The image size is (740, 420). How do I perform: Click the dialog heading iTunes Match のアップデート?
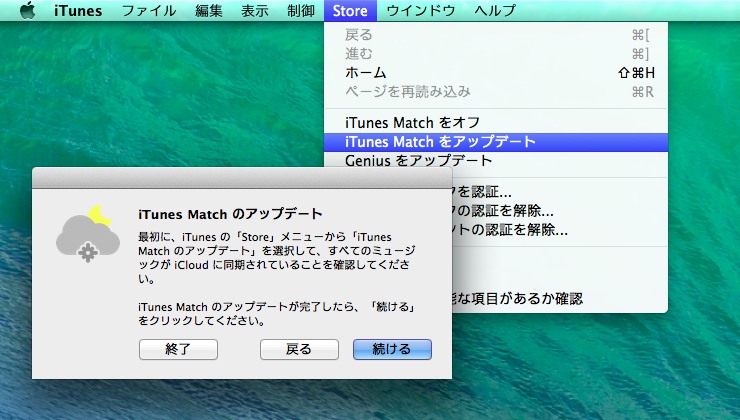click(230, 214)
